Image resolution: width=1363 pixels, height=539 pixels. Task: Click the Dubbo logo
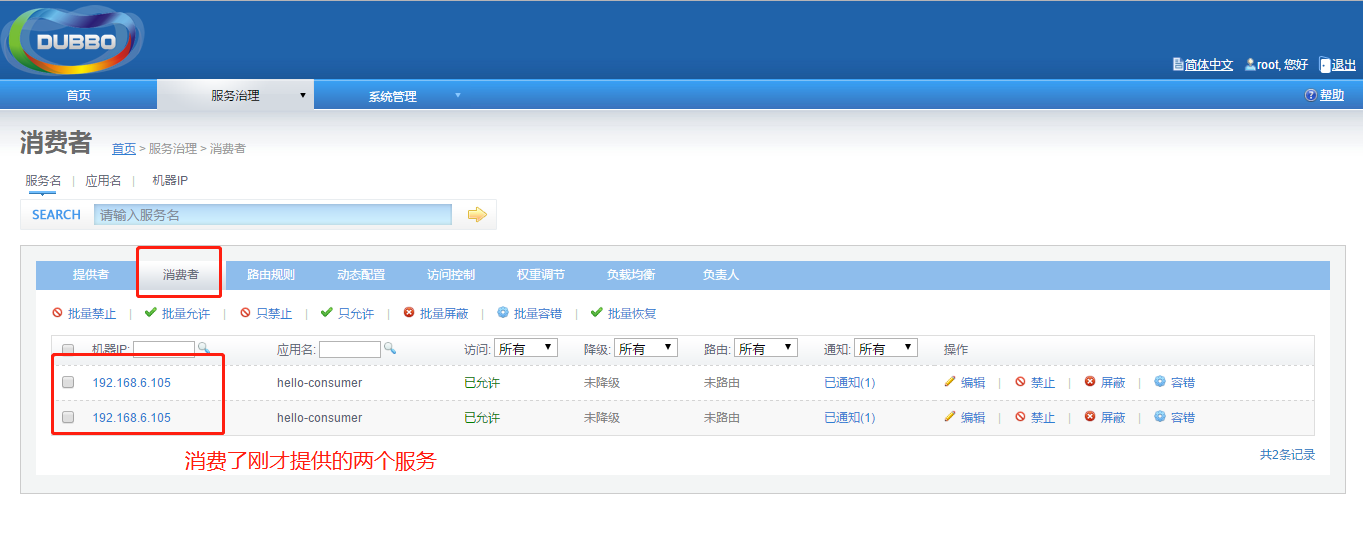(x=73, y=41)
